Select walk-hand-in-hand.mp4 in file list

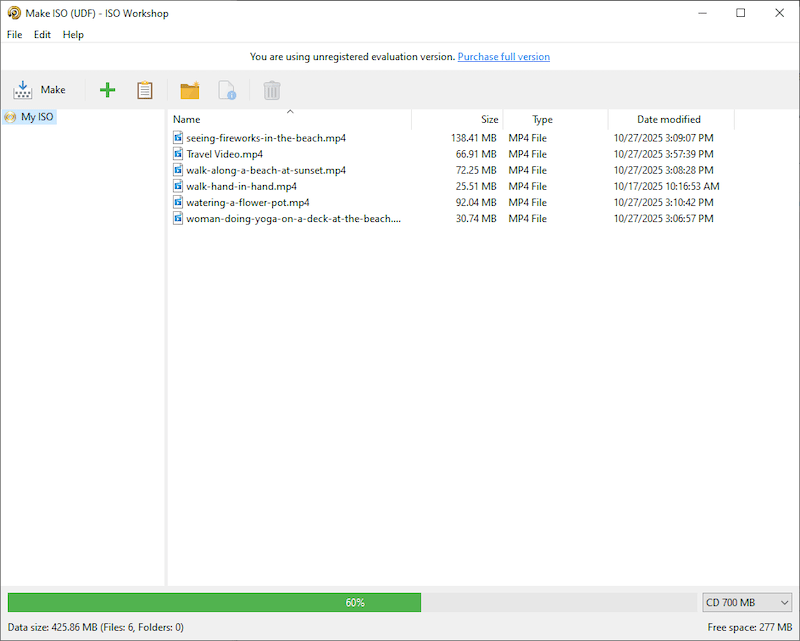pos(241,186)
